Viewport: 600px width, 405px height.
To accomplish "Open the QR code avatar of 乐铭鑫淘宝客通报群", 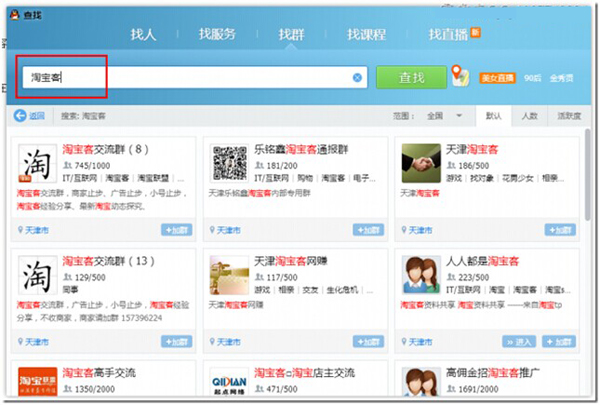I will pos(229,163).
